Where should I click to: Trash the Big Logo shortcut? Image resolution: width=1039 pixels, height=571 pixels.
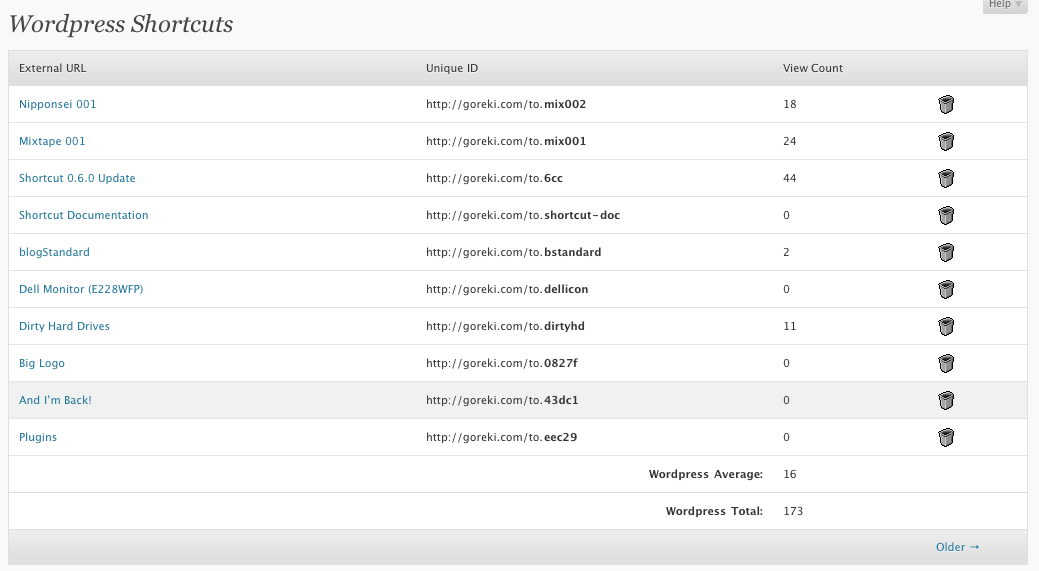click(x=946, y=364)
